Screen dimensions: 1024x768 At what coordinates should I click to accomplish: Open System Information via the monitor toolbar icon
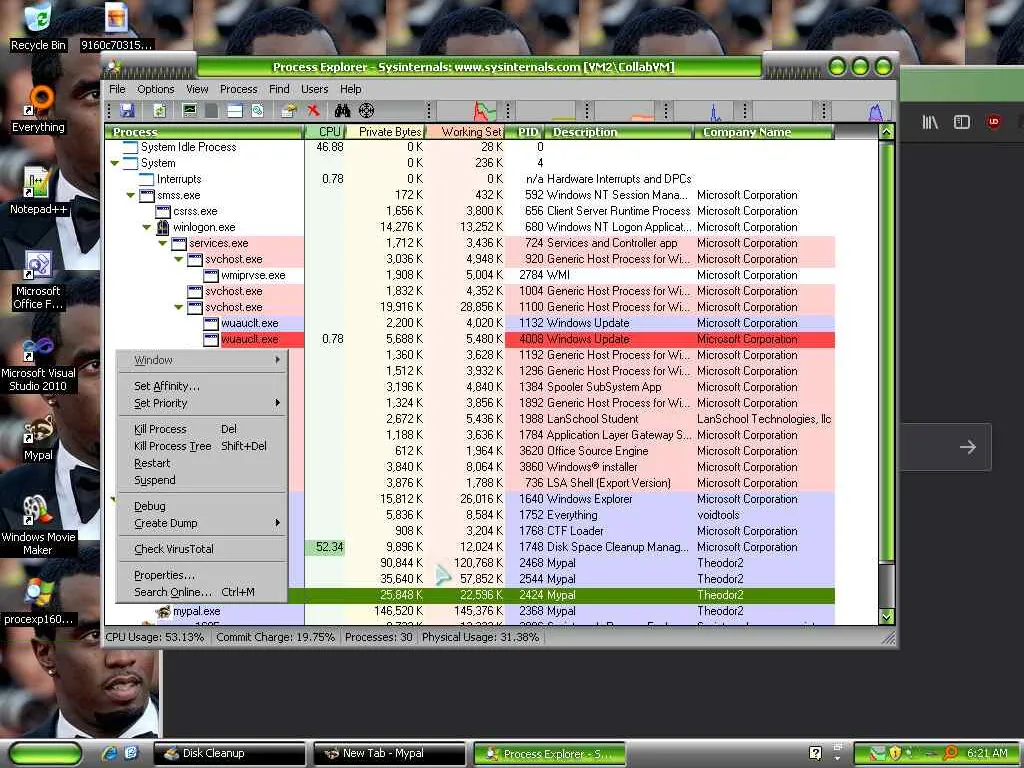pos(189,110)
